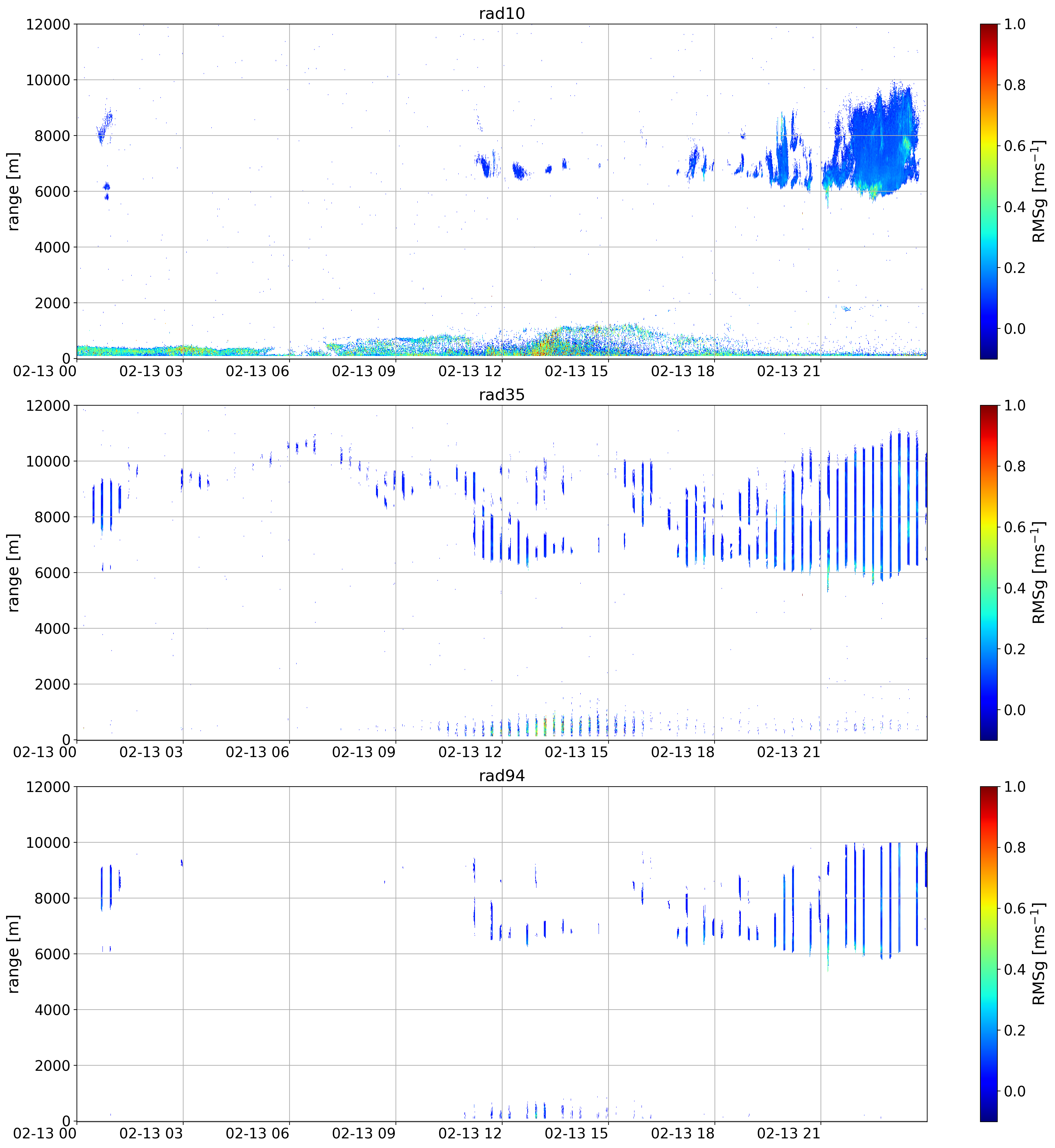Click the 4000 y-tick on rad35
1055x1148 pixels.
coord(52,629)
